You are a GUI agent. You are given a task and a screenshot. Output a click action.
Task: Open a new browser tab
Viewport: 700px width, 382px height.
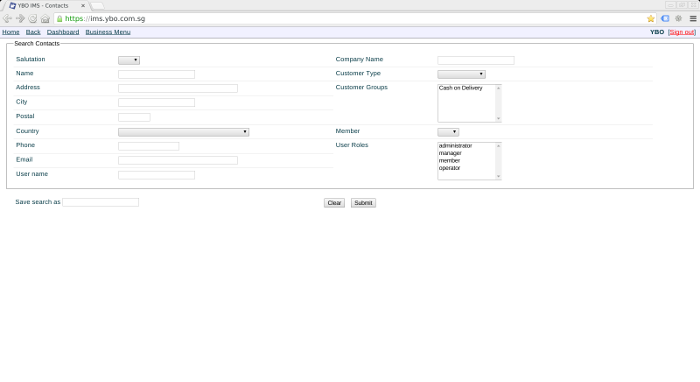point(97,6)
